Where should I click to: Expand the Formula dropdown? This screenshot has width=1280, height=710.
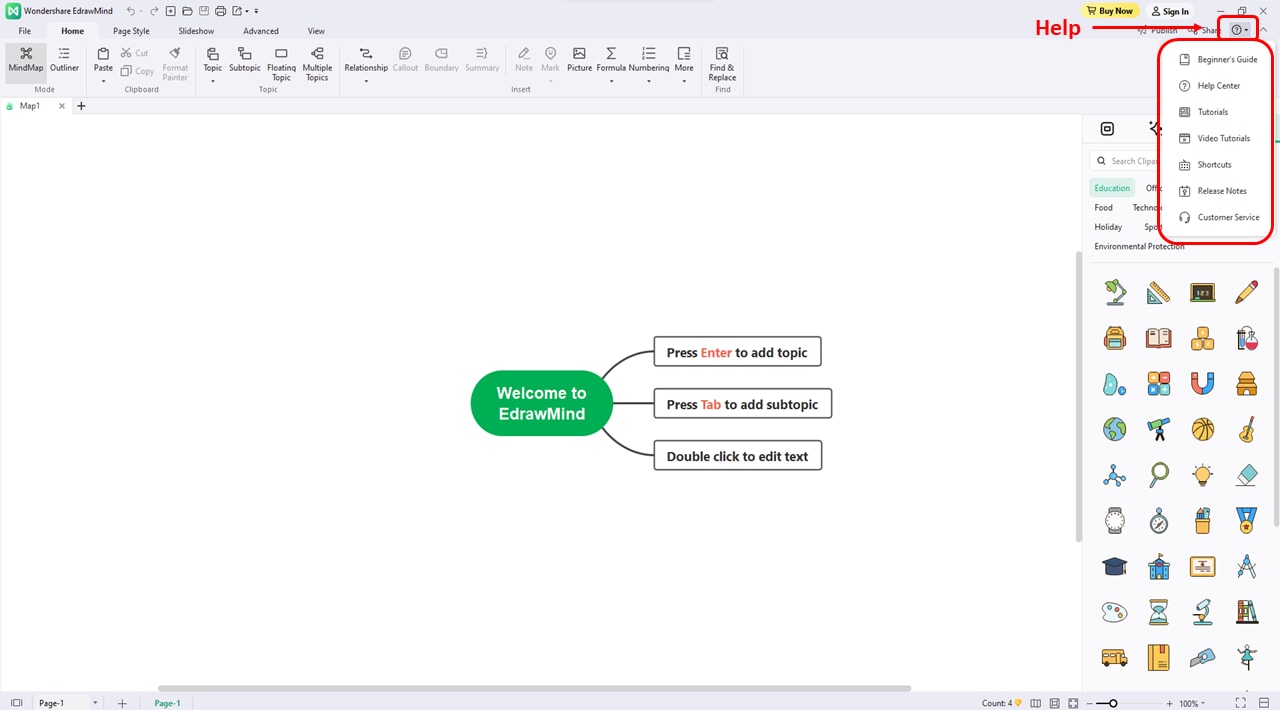(611, 80)
